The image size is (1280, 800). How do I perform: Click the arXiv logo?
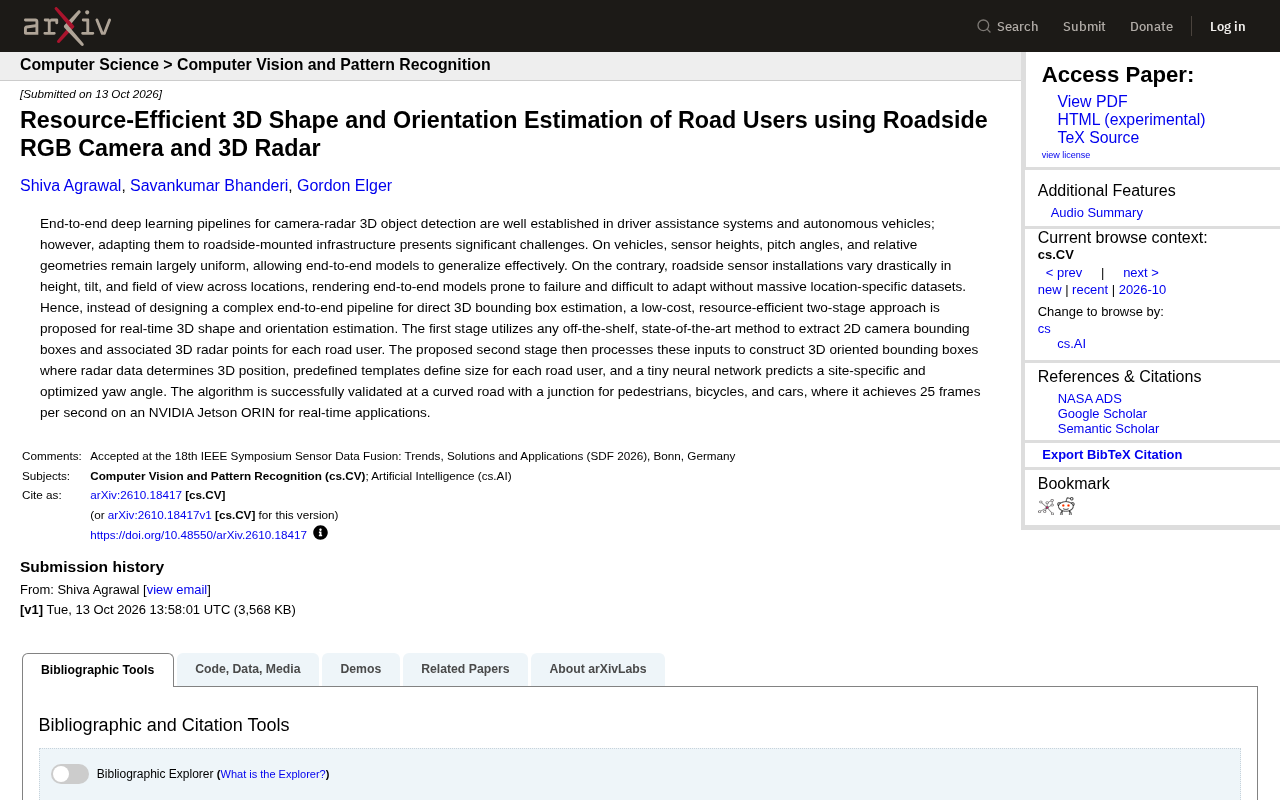(x=67, y=26)
